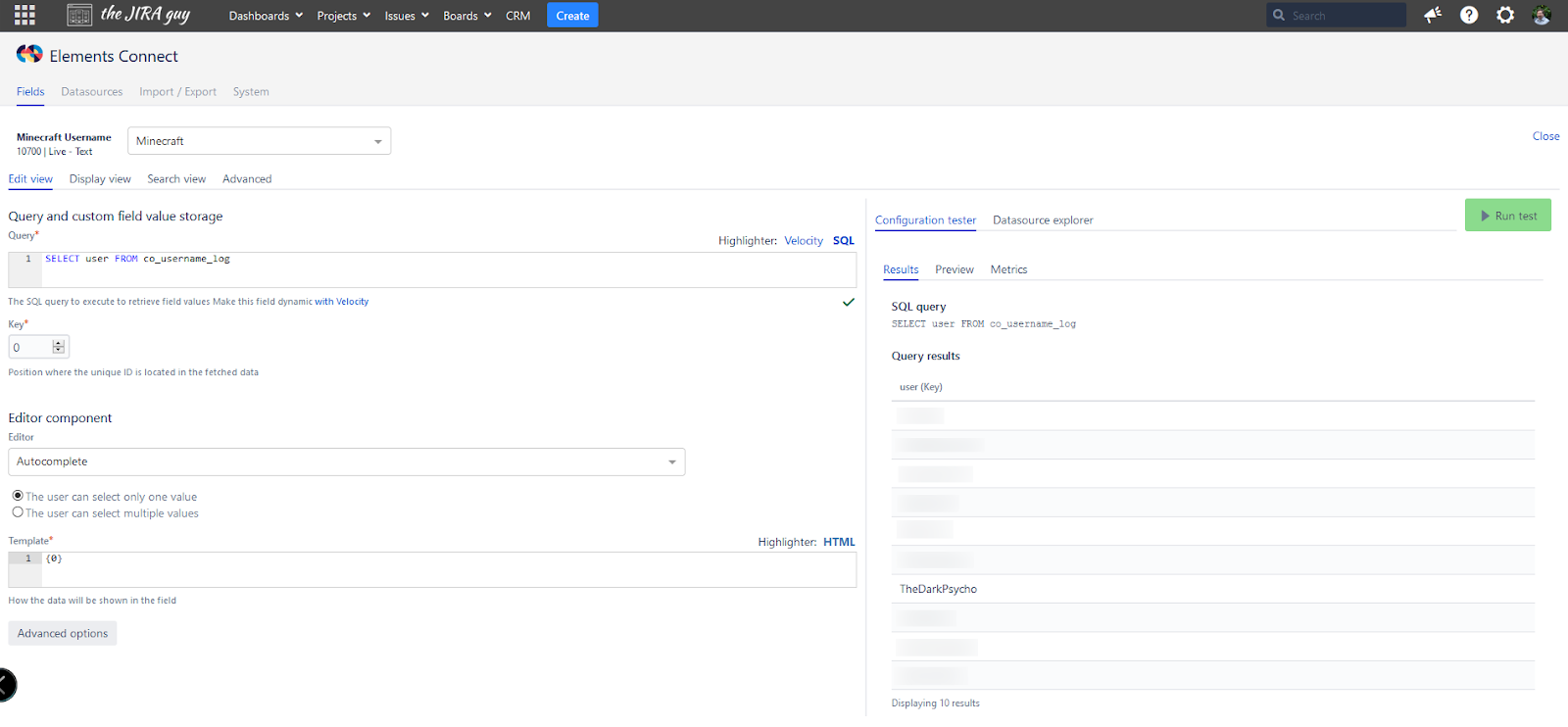Open the Minecraft datasource dropdown

coord(259,141)
